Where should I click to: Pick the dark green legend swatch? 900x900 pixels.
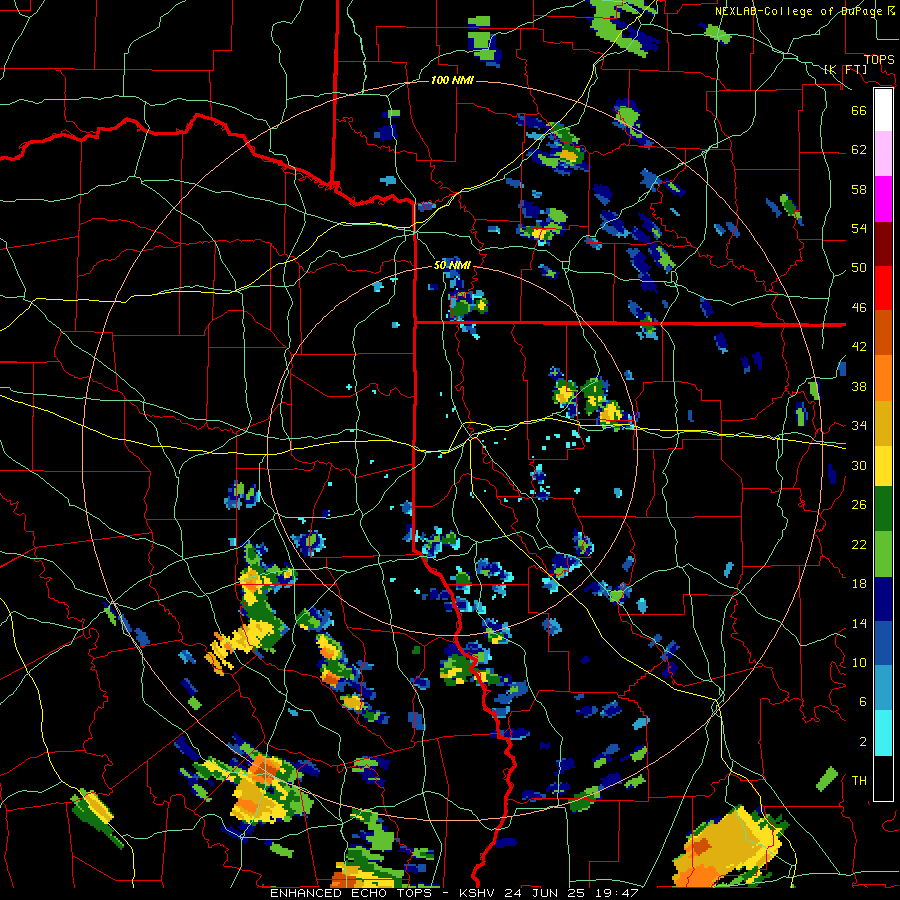tap(883, 509)
